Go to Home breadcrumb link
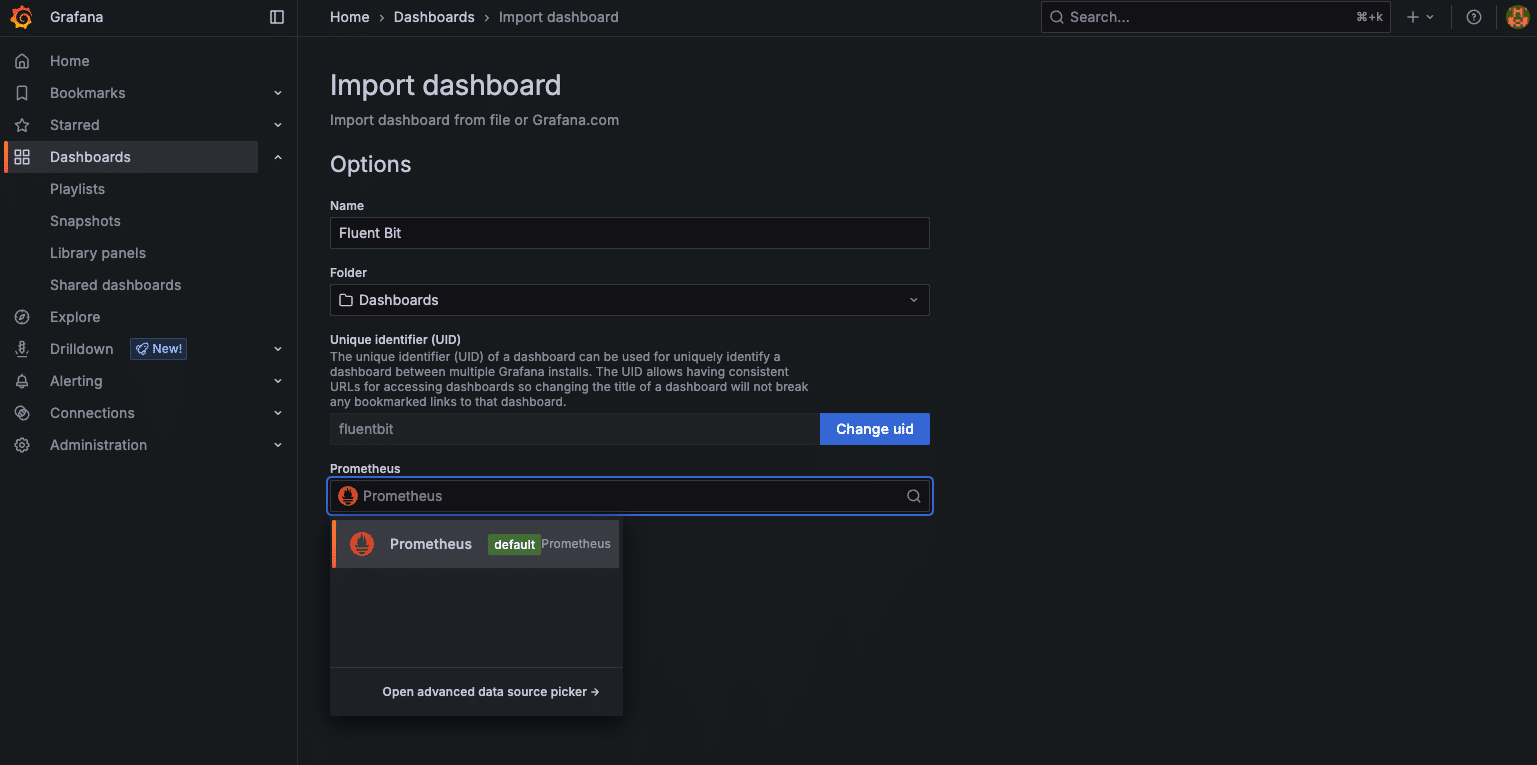This screenshot has width=1537, height=765. [x=350, y=17]
